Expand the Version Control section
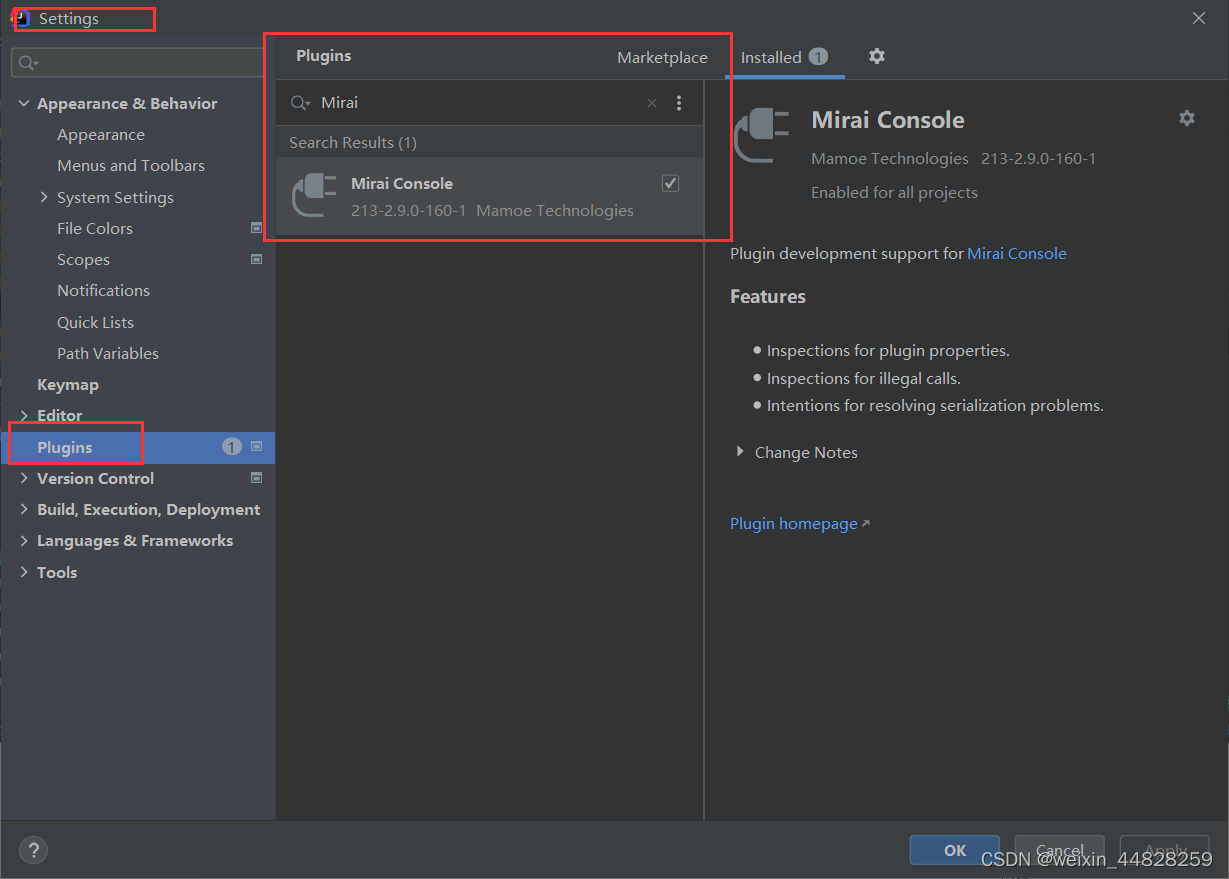Image resolution: width=1229 pixels, height=879 pixels. tap(24, 478)
